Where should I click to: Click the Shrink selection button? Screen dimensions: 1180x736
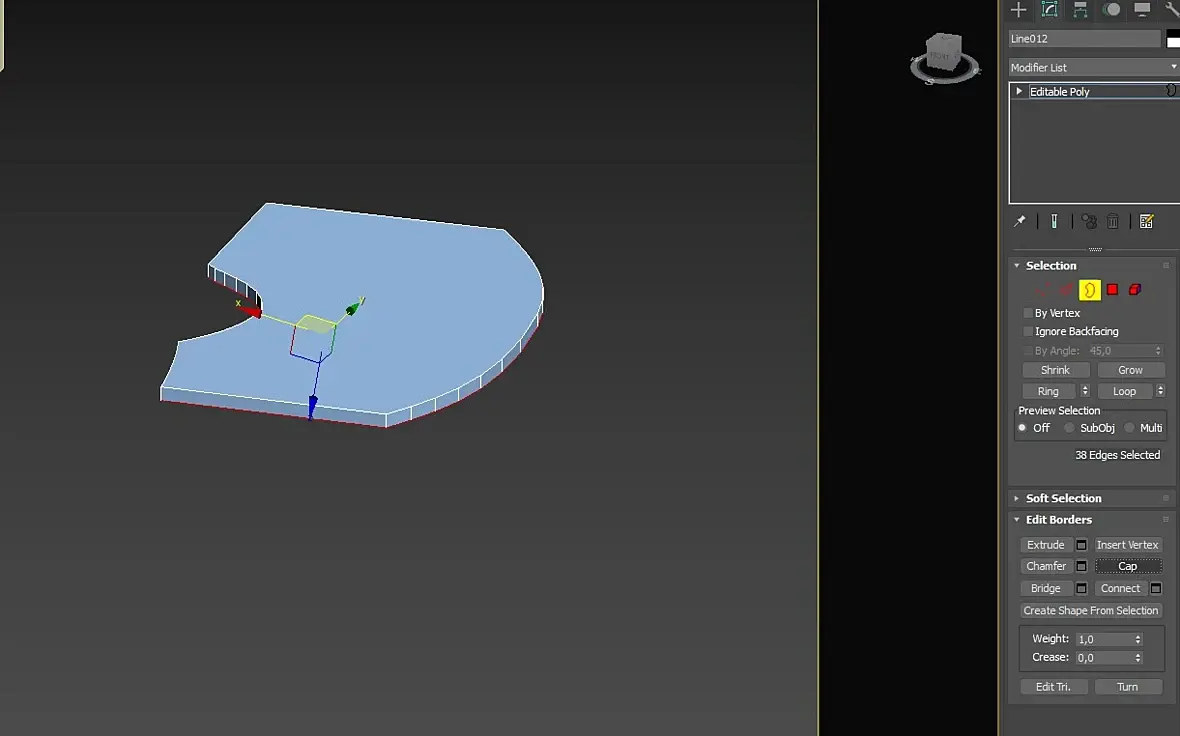1055,370
